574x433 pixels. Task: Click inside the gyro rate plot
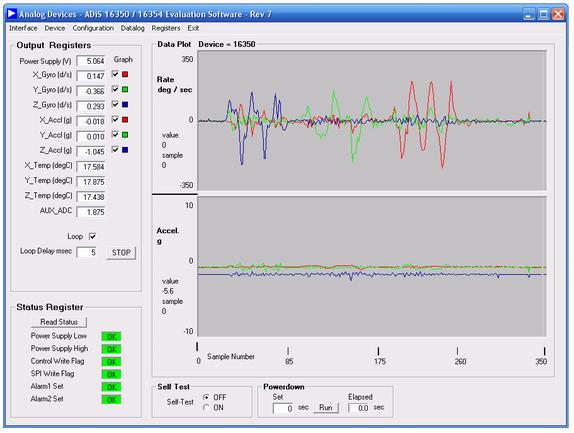point(372,120)
